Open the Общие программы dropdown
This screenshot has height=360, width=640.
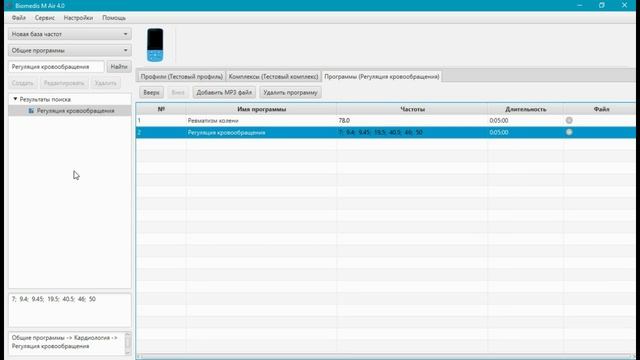(70, 50)
